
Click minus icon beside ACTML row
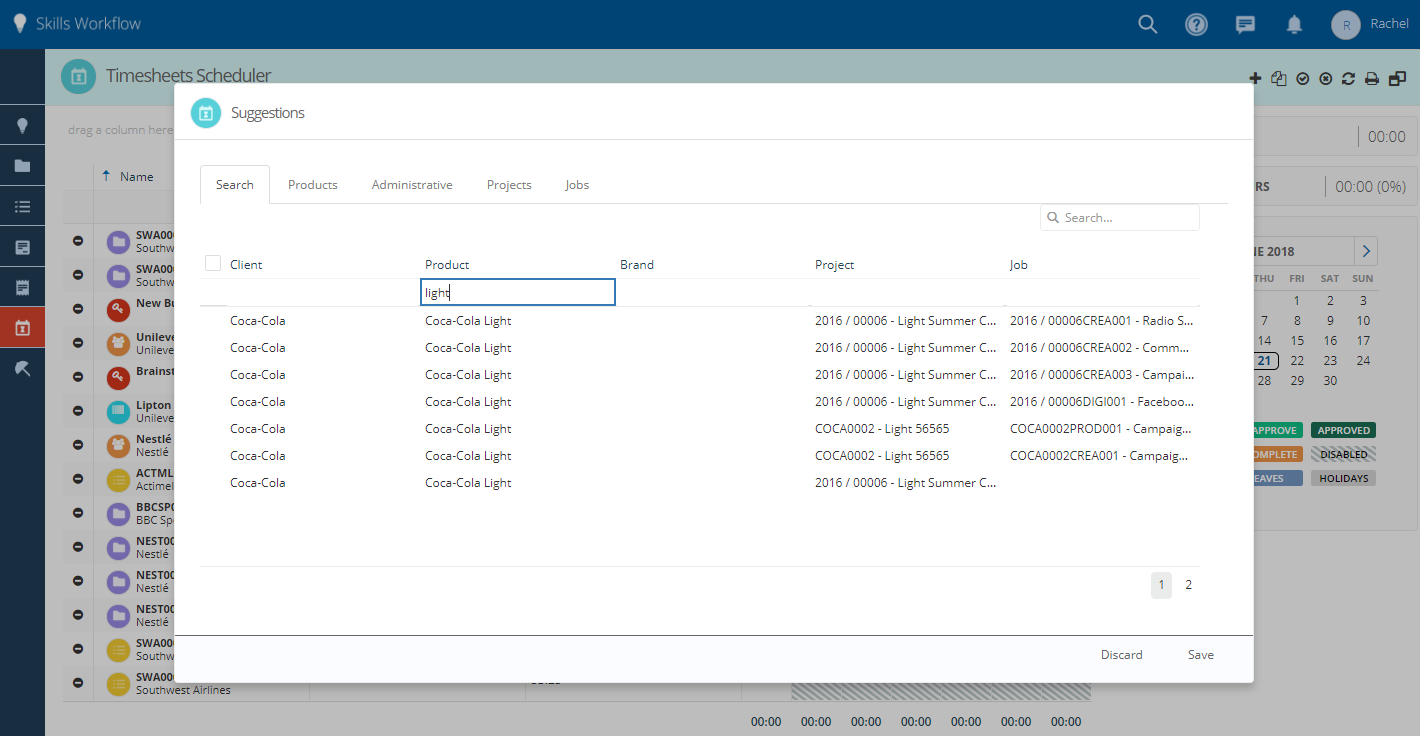(x=78, y=479)
